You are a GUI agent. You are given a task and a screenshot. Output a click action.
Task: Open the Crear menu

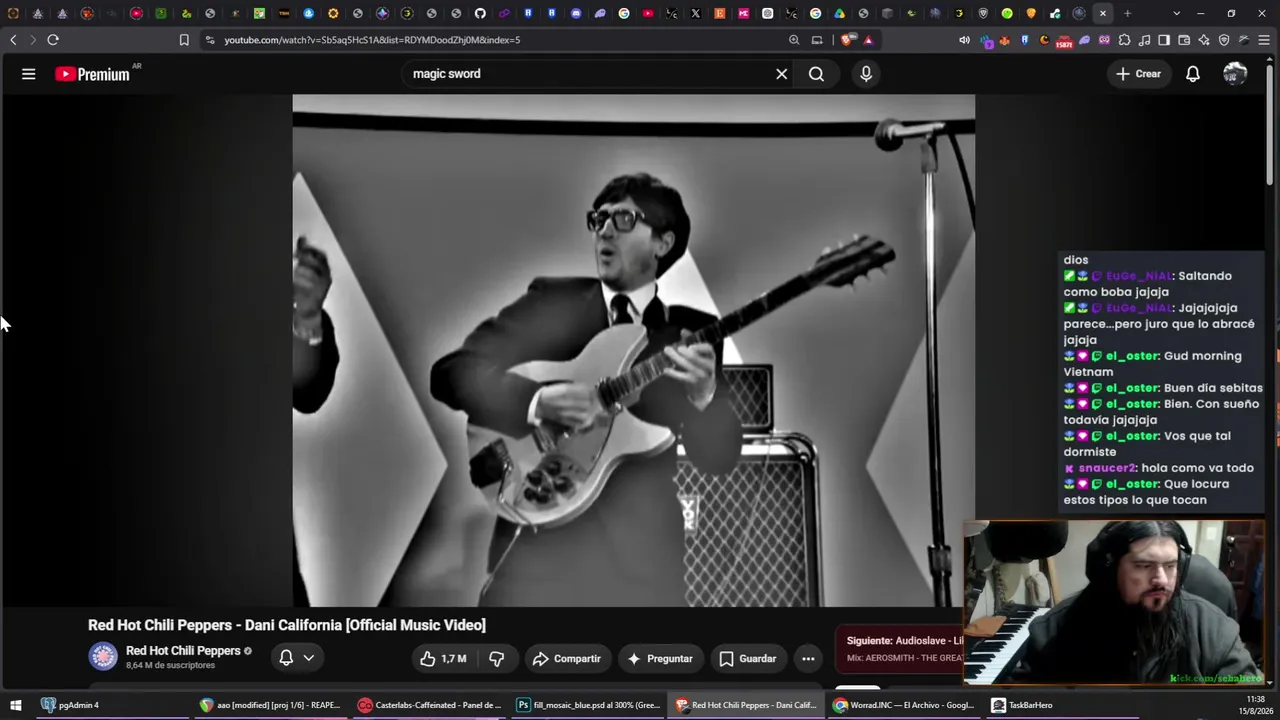click(1138, 74)
